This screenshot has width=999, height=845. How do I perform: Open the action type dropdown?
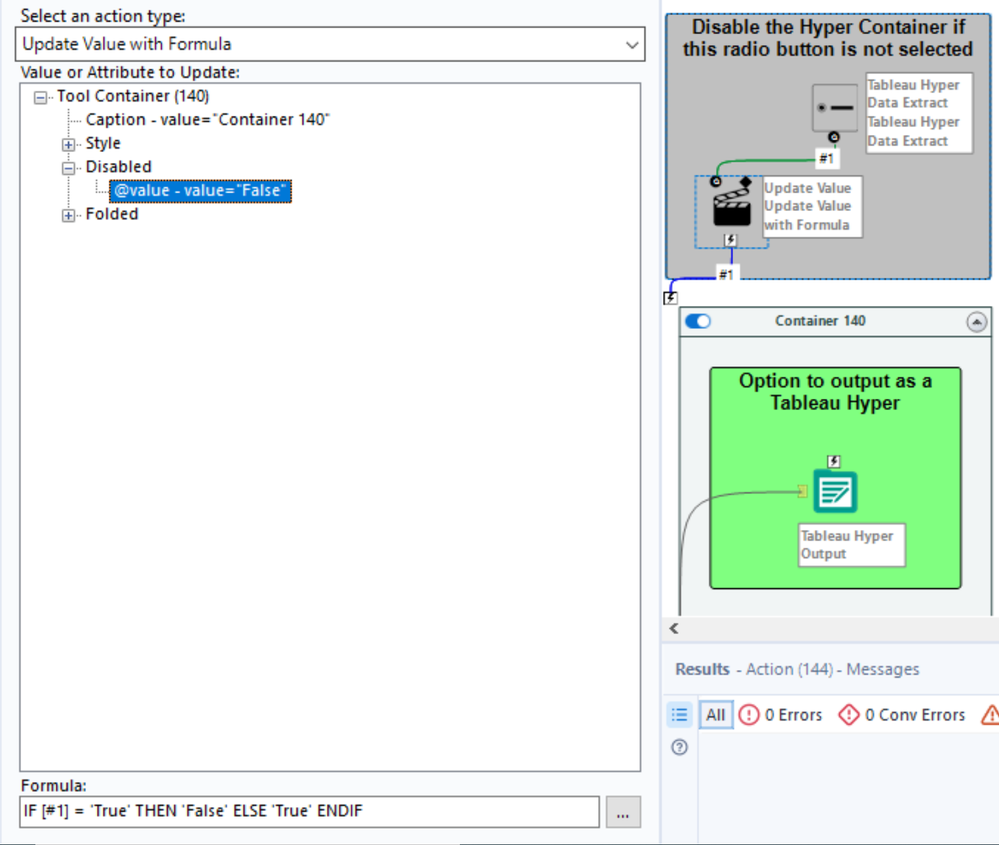click(x=330, y=44)
